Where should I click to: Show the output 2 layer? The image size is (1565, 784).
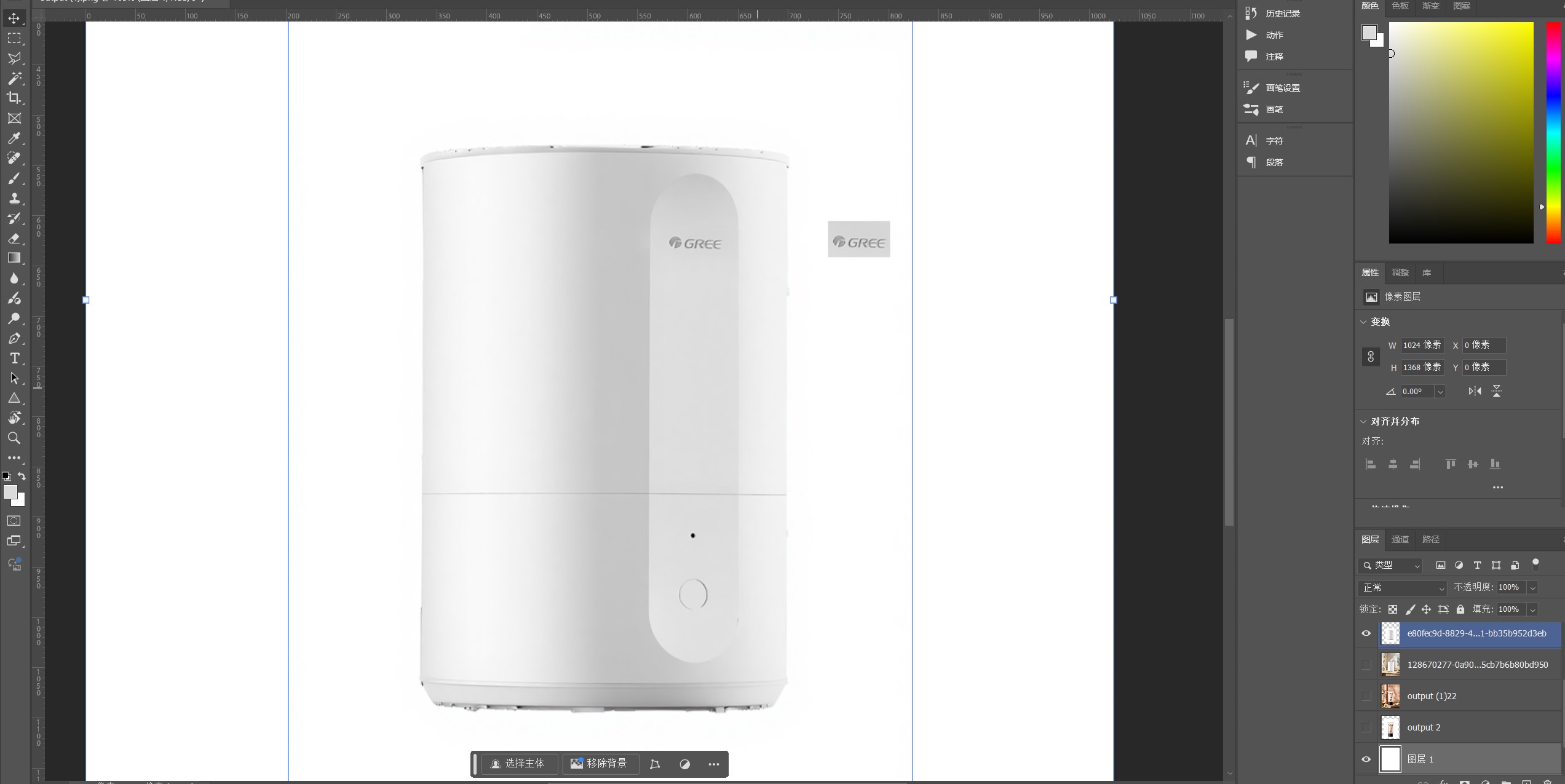tap(1366, 727)
